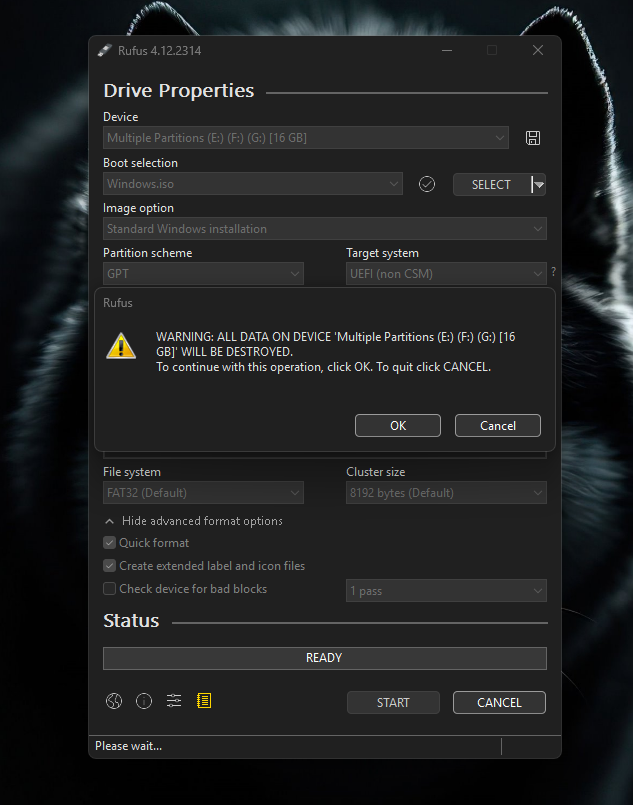The width and height of the screenshot is (633, 805).
Task: Click the warning triangle icon in dialog
Action: 121,346
